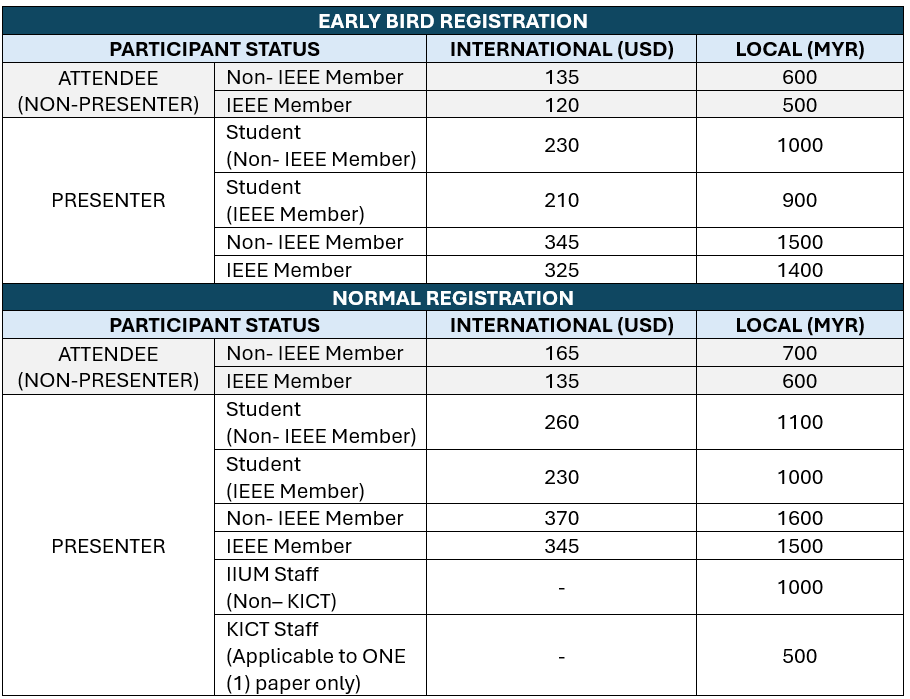Viewport: 910px width, 699px height.
Task: Select the 120 USD IEEE member price
Action: click(561, 105)
